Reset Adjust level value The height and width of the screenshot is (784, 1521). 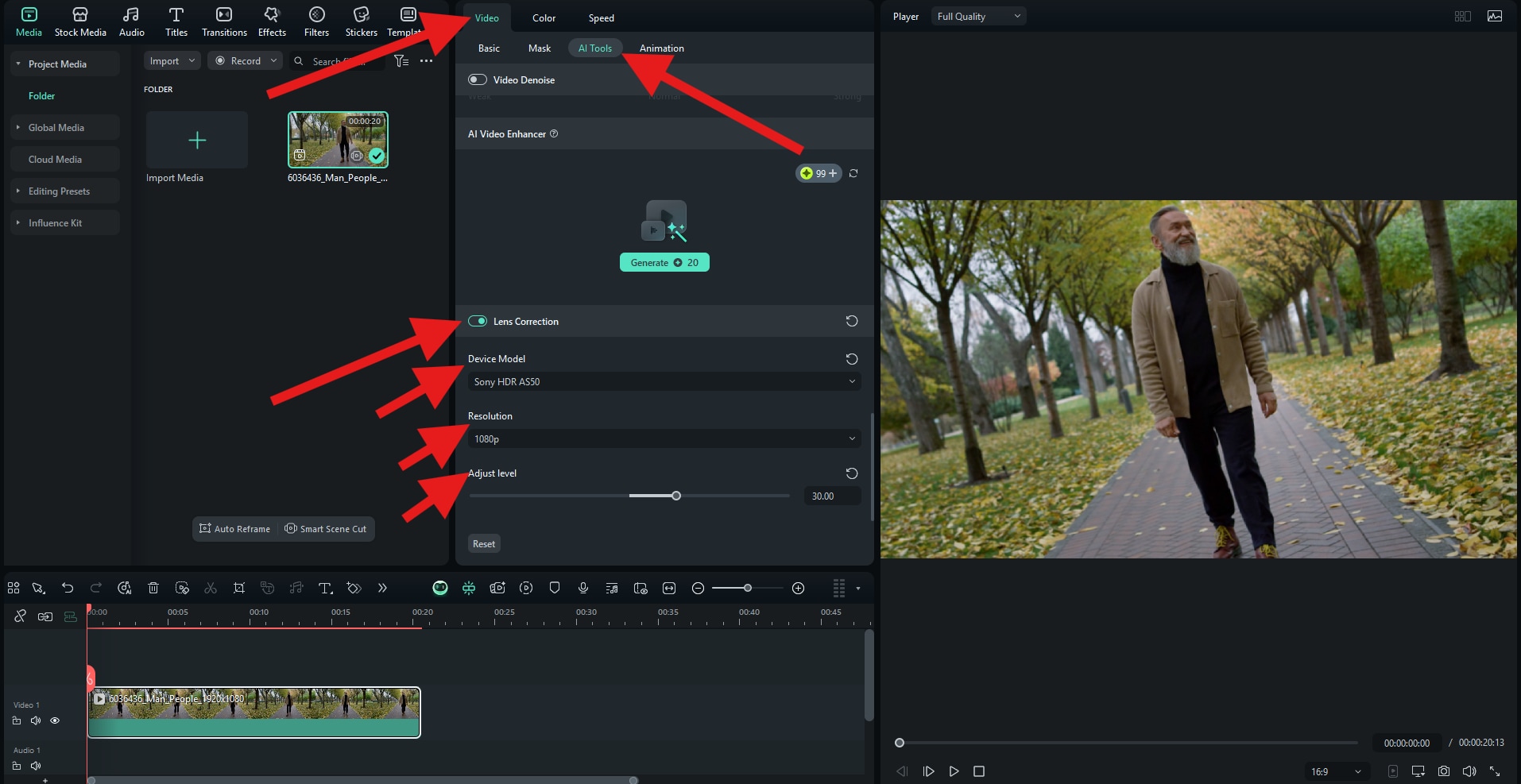point(852,473)
